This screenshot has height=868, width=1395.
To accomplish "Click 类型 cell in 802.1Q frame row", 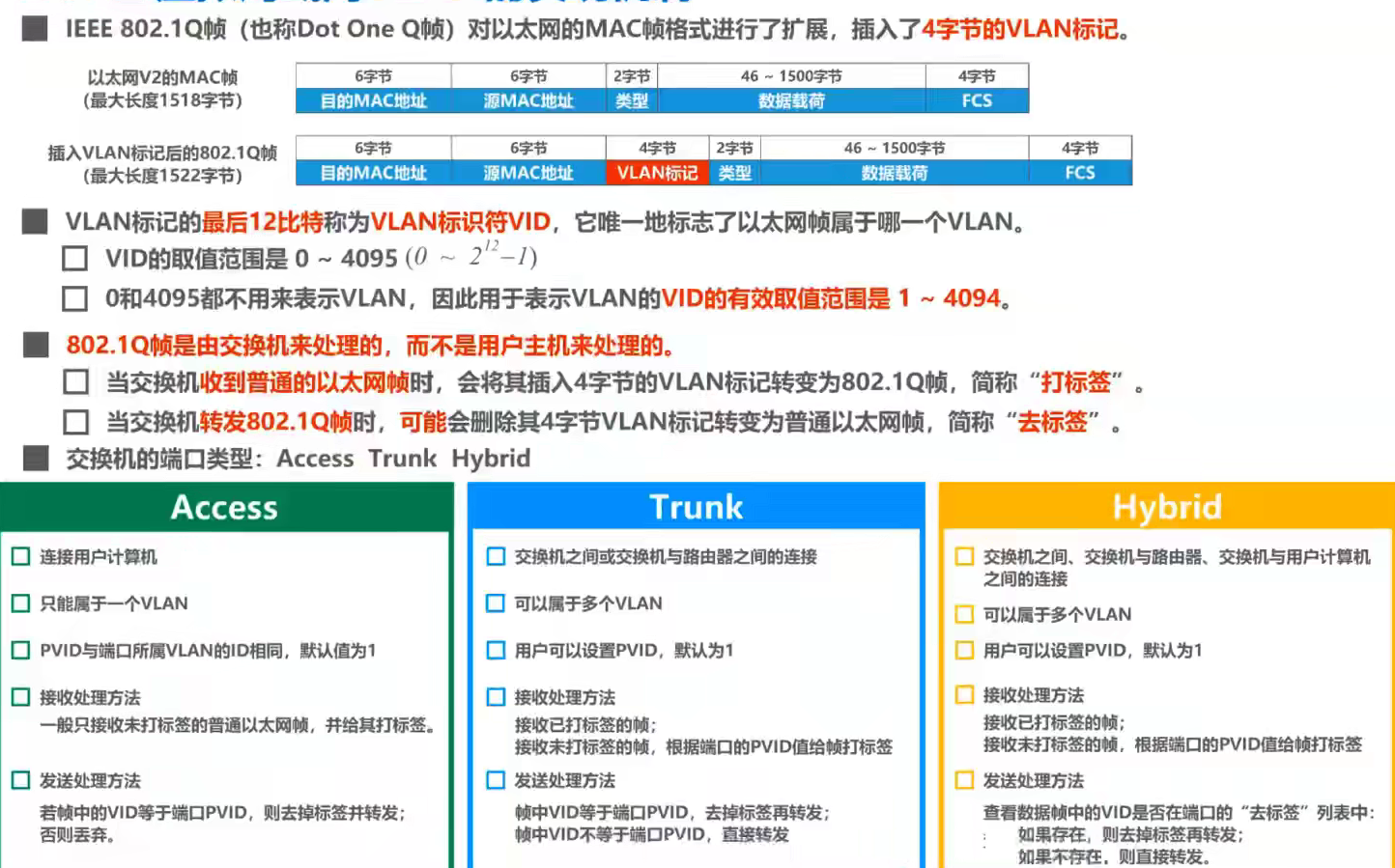I will [x=735, y=173].
